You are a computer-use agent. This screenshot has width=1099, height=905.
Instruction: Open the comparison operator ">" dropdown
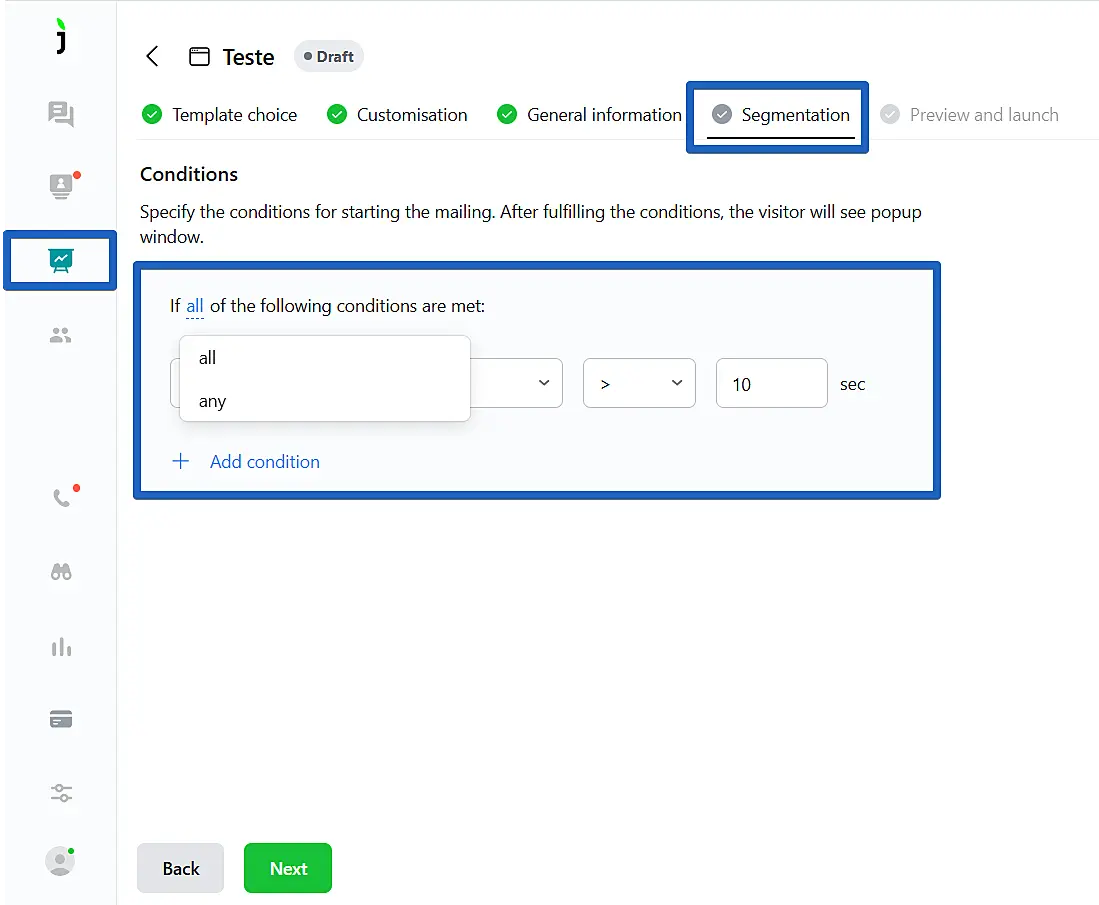point(639,384)
